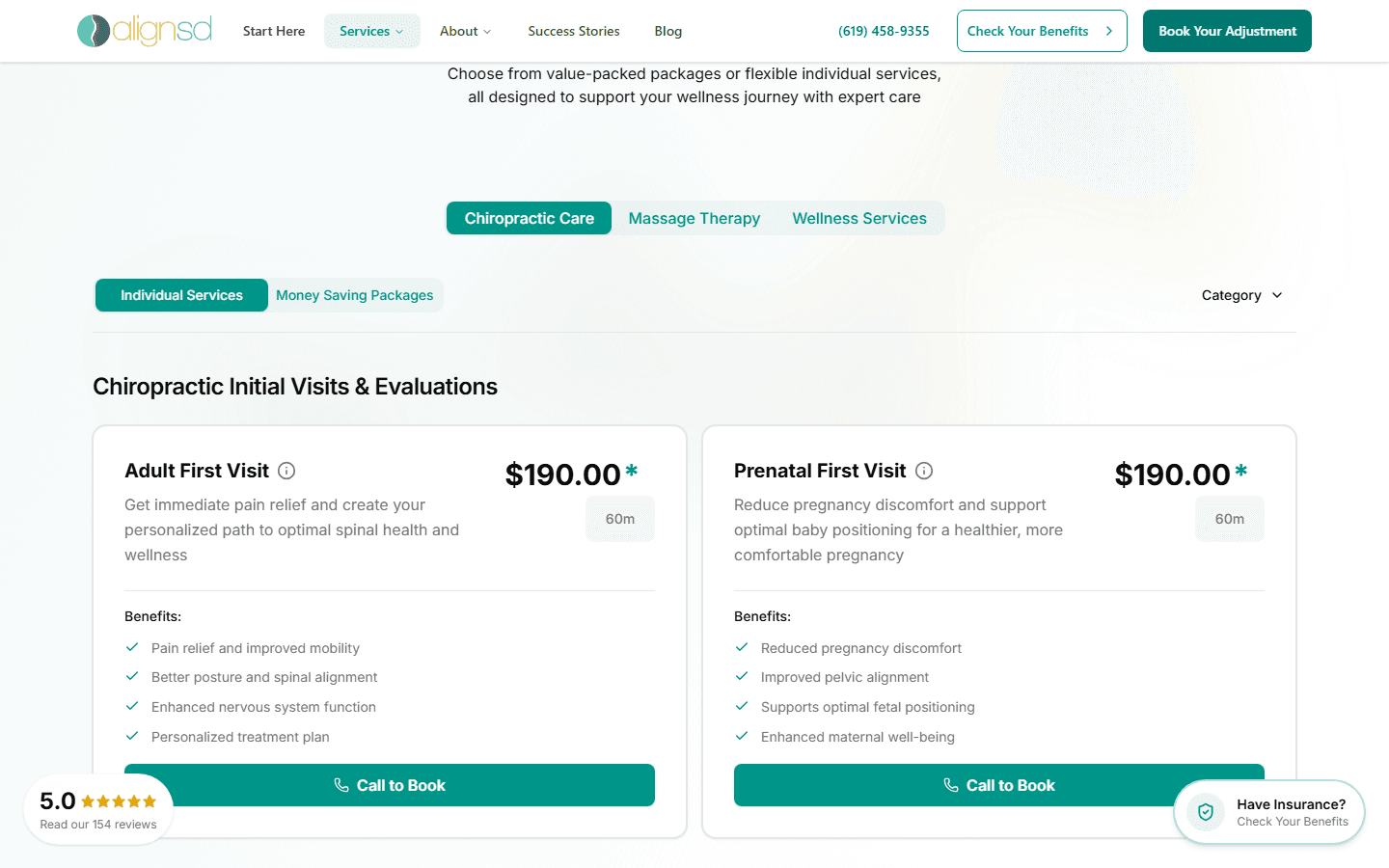Switch to Money Saving Packages
The width and height of the screenshot is (1389, 868).
354,295
